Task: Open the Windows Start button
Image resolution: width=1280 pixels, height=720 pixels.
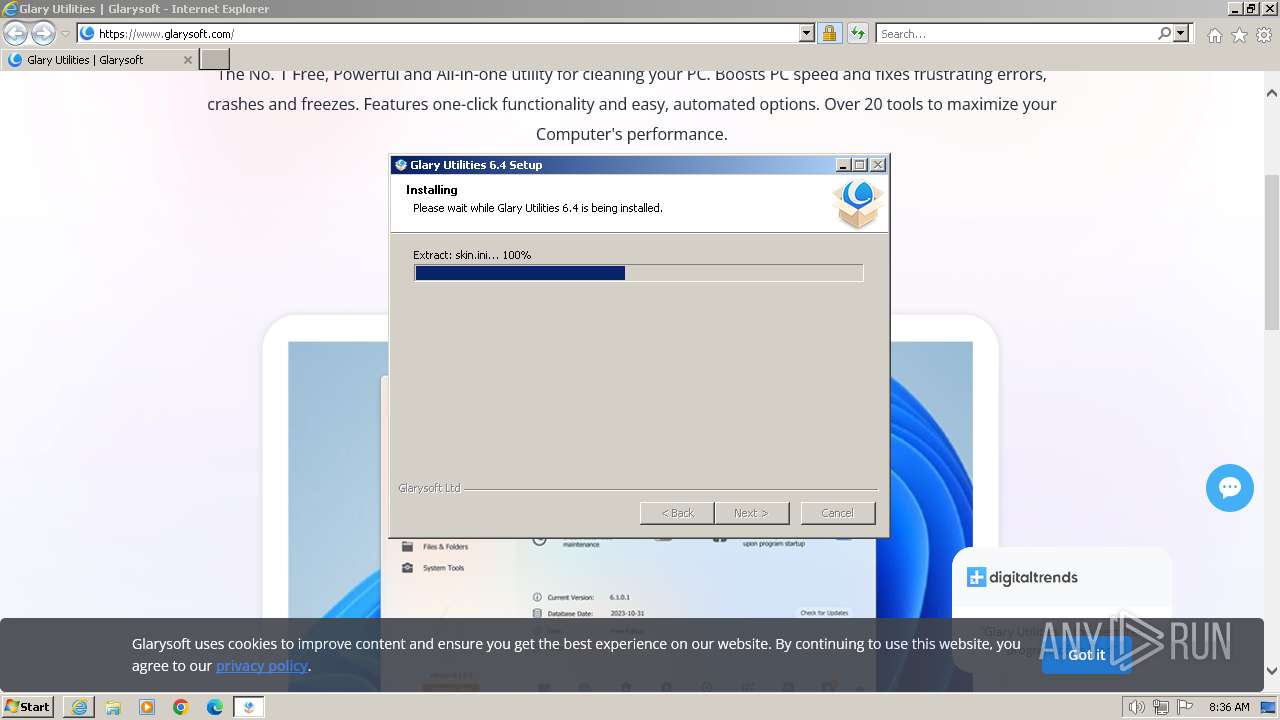Action: 28,707
